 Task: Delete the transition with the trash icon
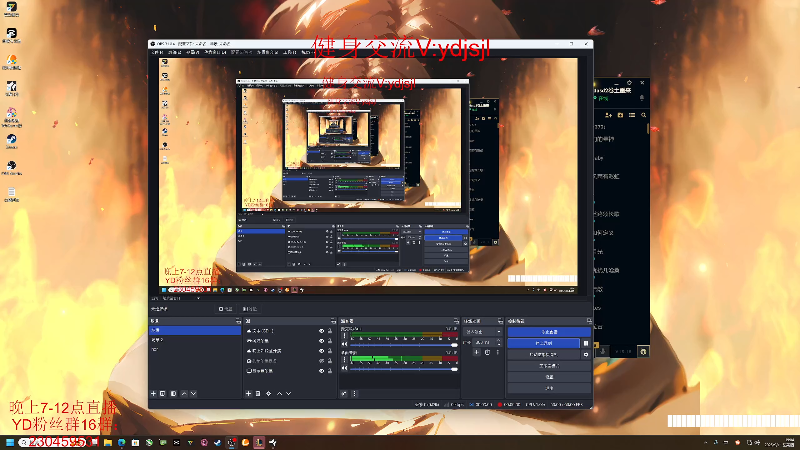click(487, 352)
